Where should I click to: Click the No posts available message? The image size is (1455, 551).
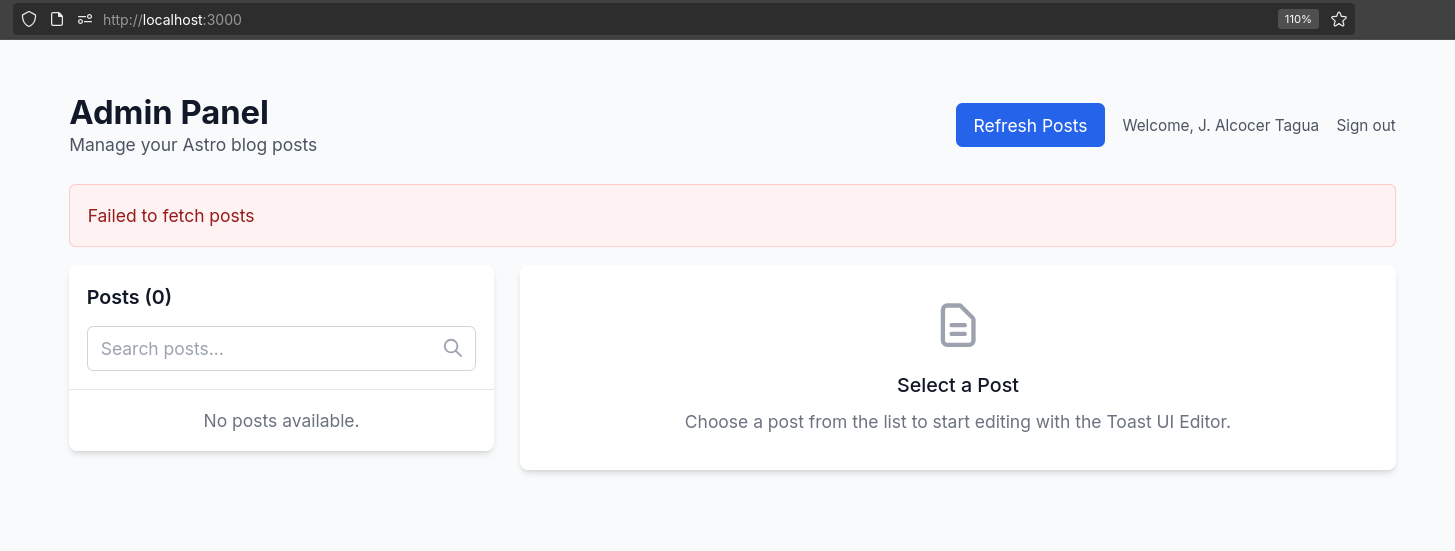[281, 421]
